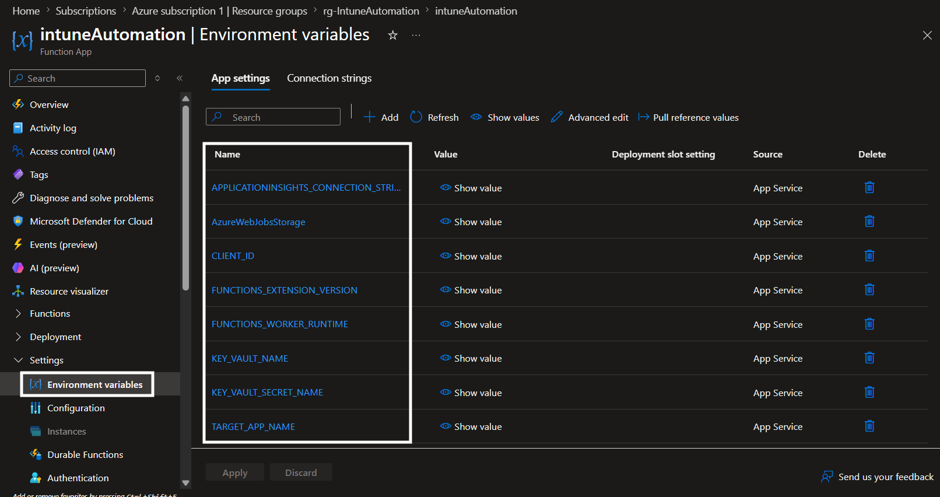Screen dimensions: 940x497
Task: Click the sidebar sort up/down chevron control
Action: [x=158, y=78]
